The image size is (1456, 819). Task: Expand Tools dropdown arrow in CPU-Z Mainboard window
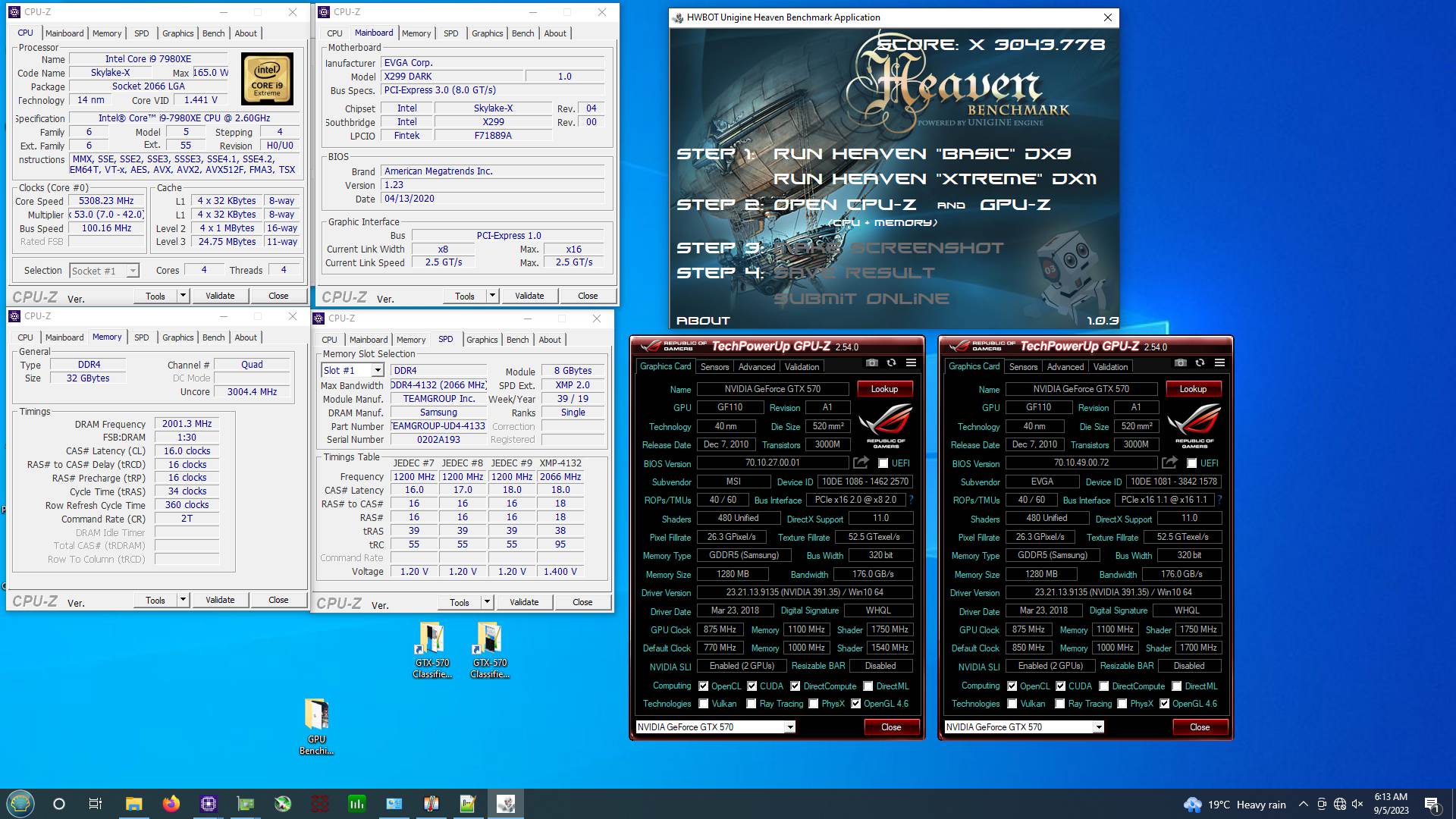pos(492,296)
